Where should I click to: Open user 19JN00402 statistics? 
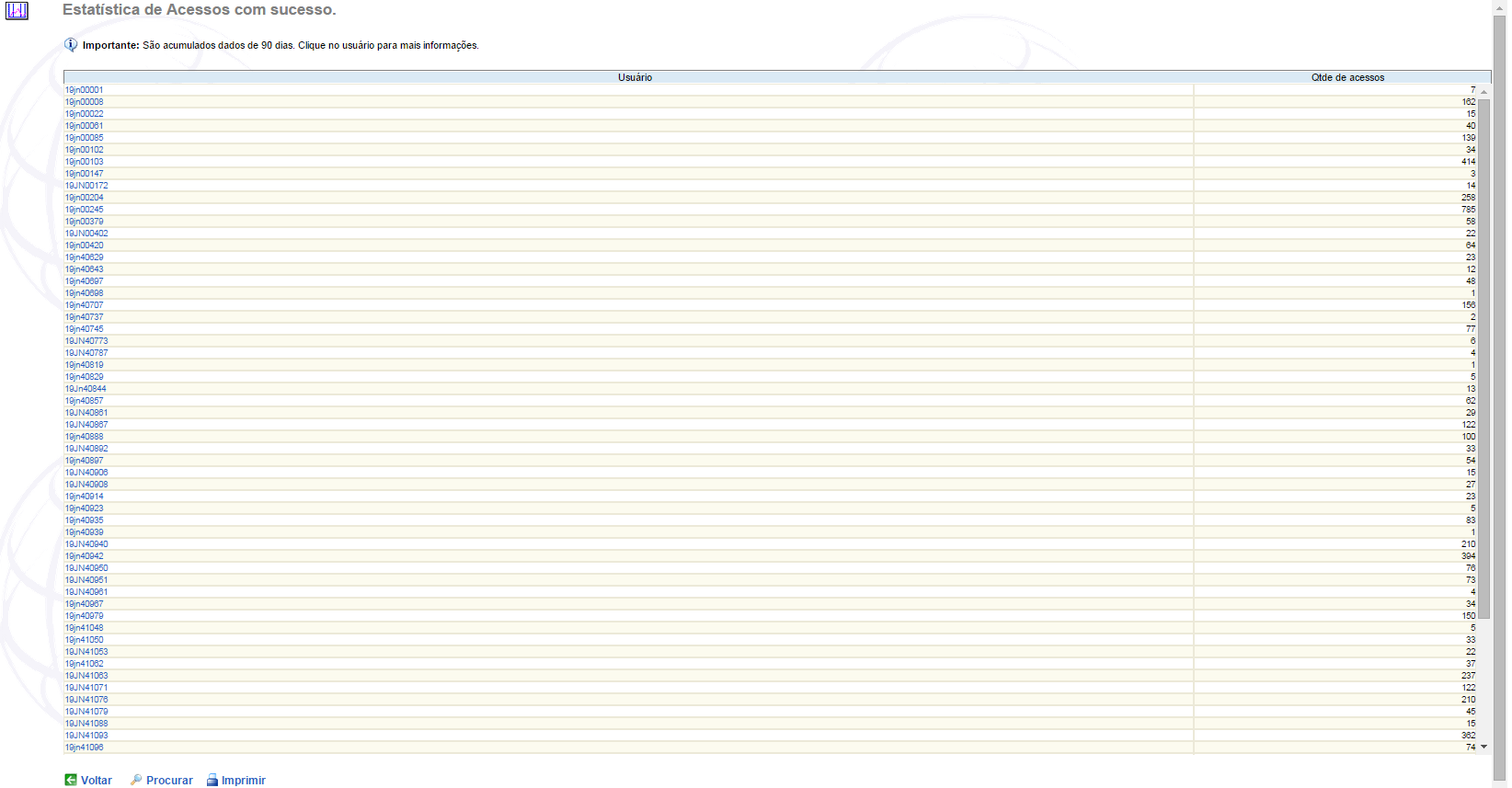tap(86, 234)
